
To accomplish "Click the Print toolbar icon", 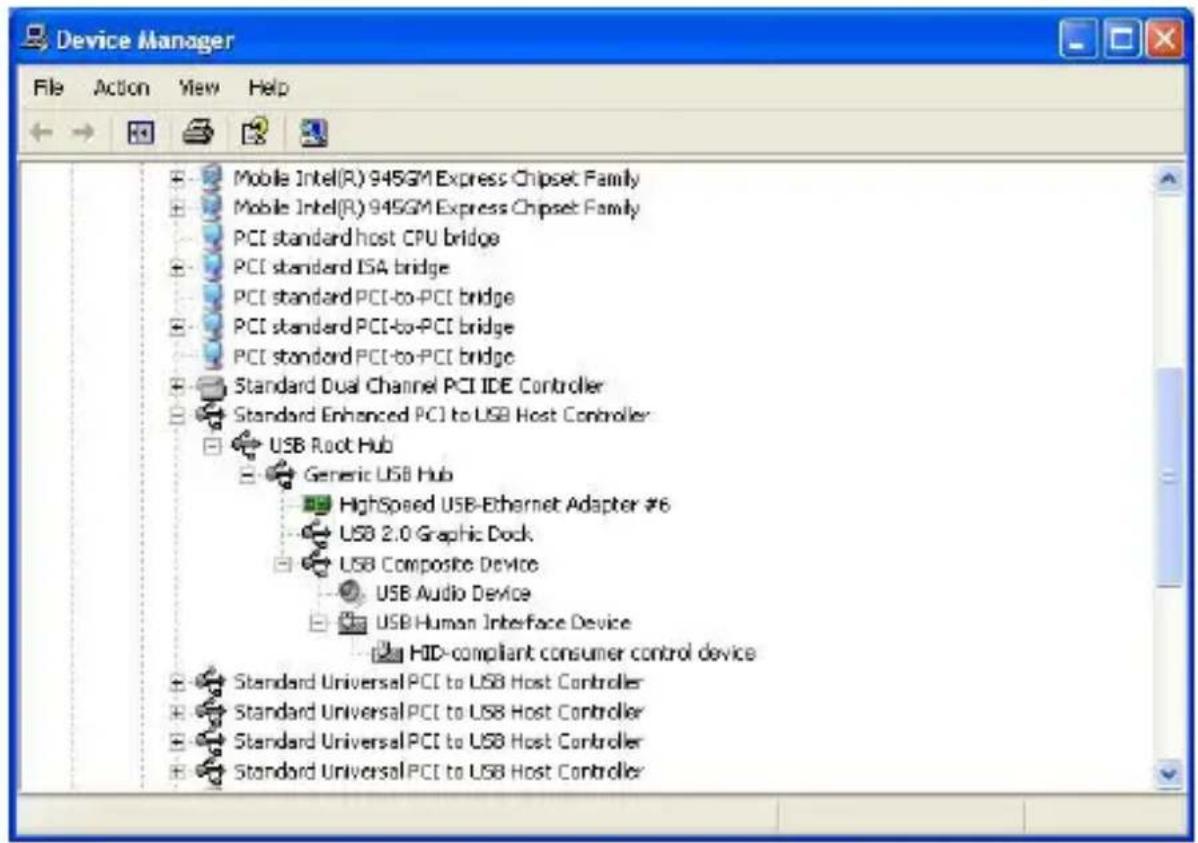I will 198,132.
